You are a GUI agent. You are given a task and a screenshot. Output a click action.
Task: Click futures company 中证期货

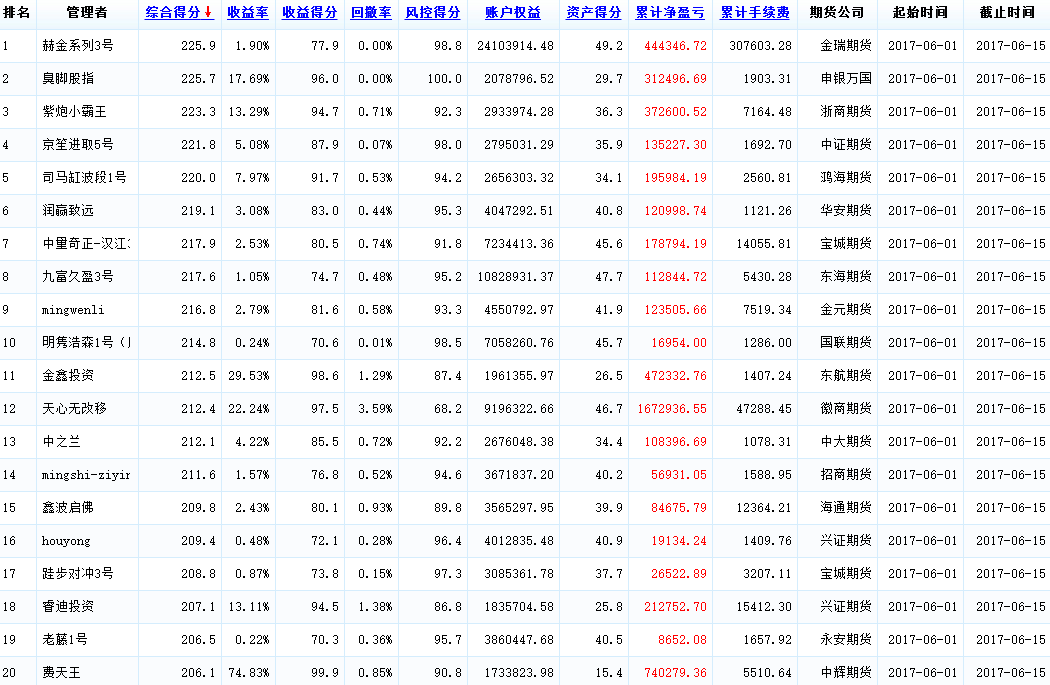pos(846,145)
